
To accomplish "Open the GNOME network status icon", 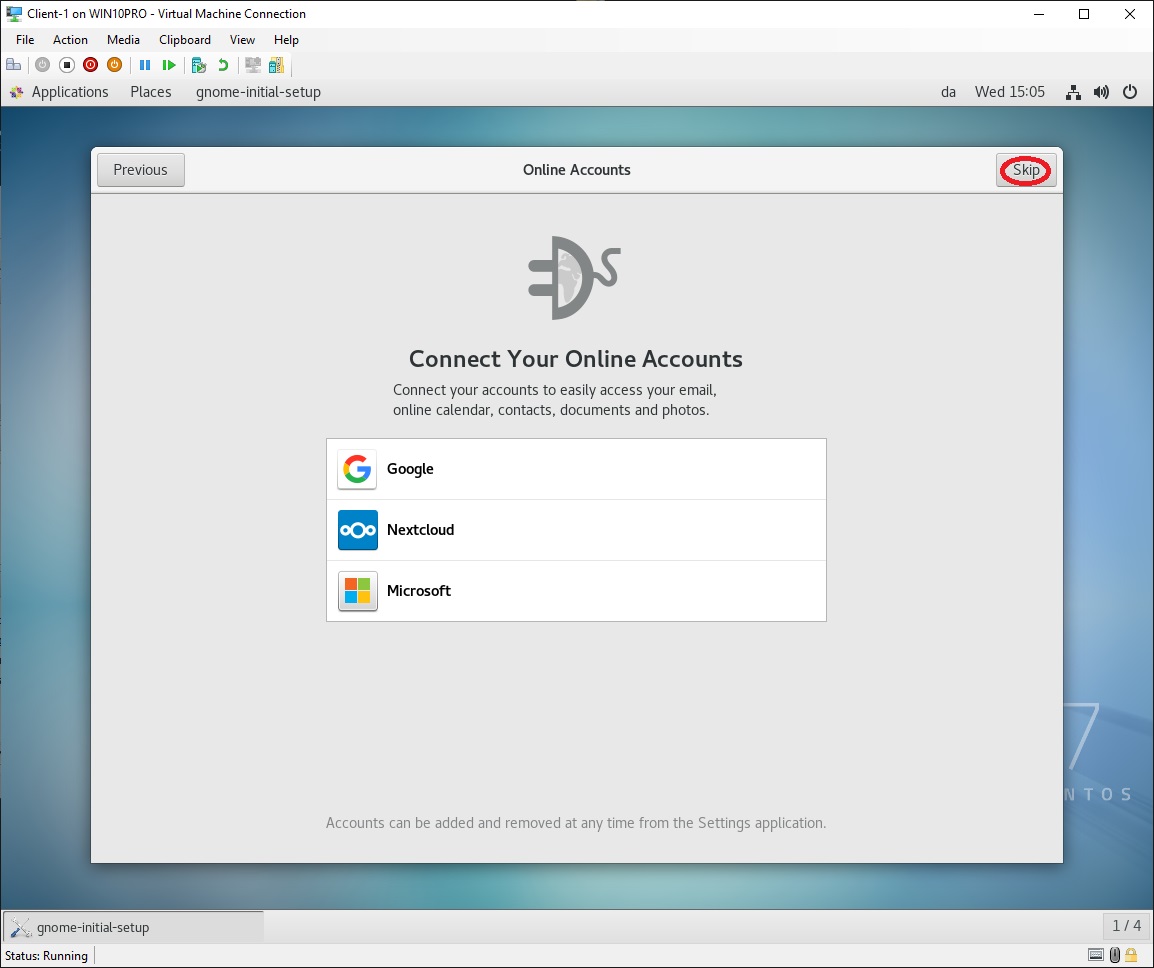I will pyautogui.click(x=1074, y=92).
